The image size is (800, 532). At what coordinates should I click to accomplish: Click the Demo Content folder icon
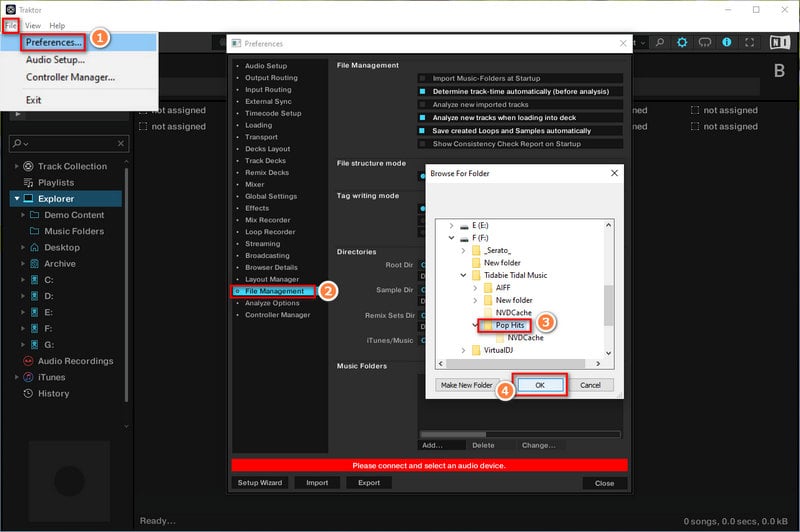(x=35, y=215)
